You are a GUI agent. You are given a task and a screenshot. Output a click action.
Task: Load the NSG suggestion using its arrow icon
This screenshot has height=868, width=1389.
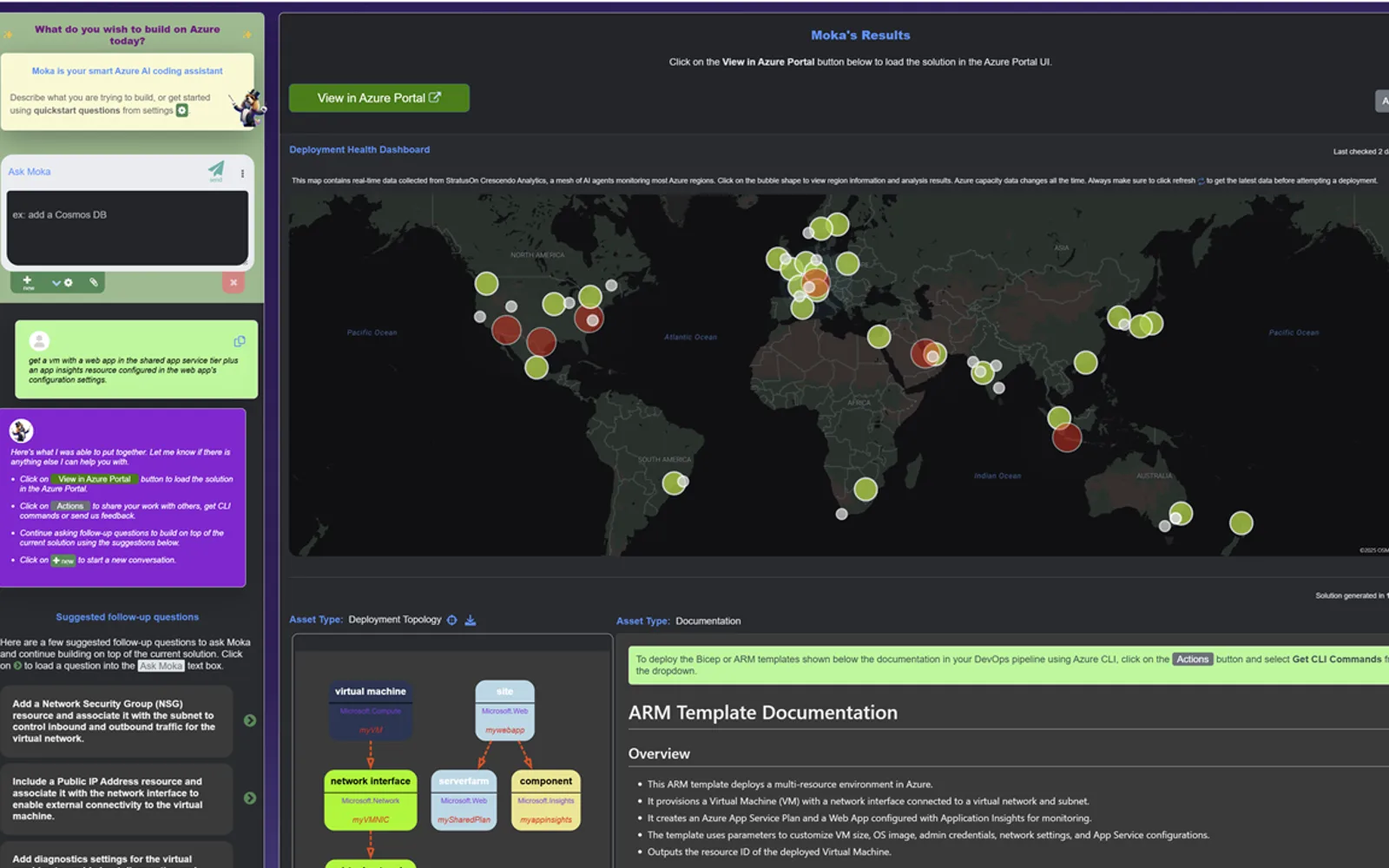pyautogui.click(x=250, y=720)
